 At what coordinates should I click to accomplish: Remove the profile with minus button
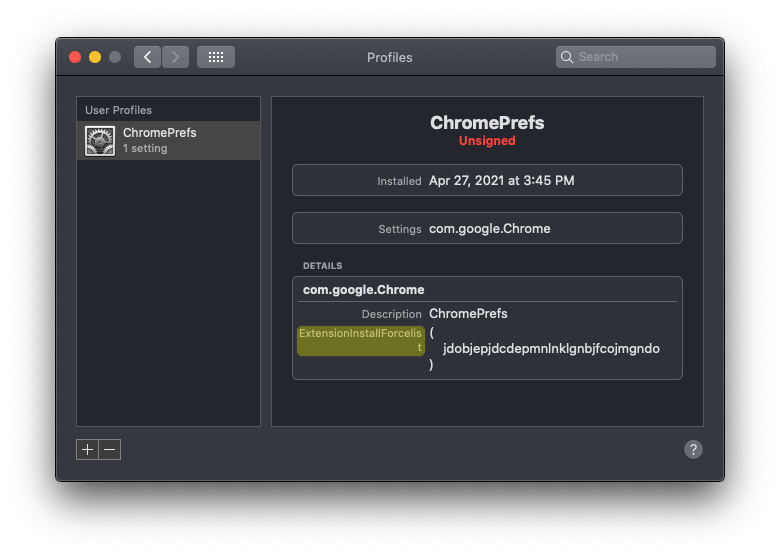110,450
